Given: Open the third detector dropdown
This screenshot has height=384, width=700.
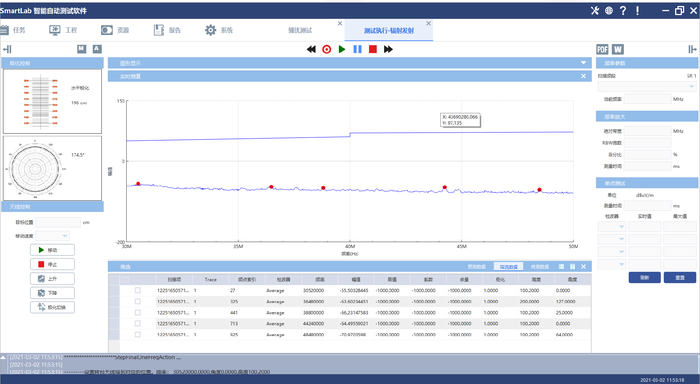Looking at the screenshot, I should click(611, 252).
